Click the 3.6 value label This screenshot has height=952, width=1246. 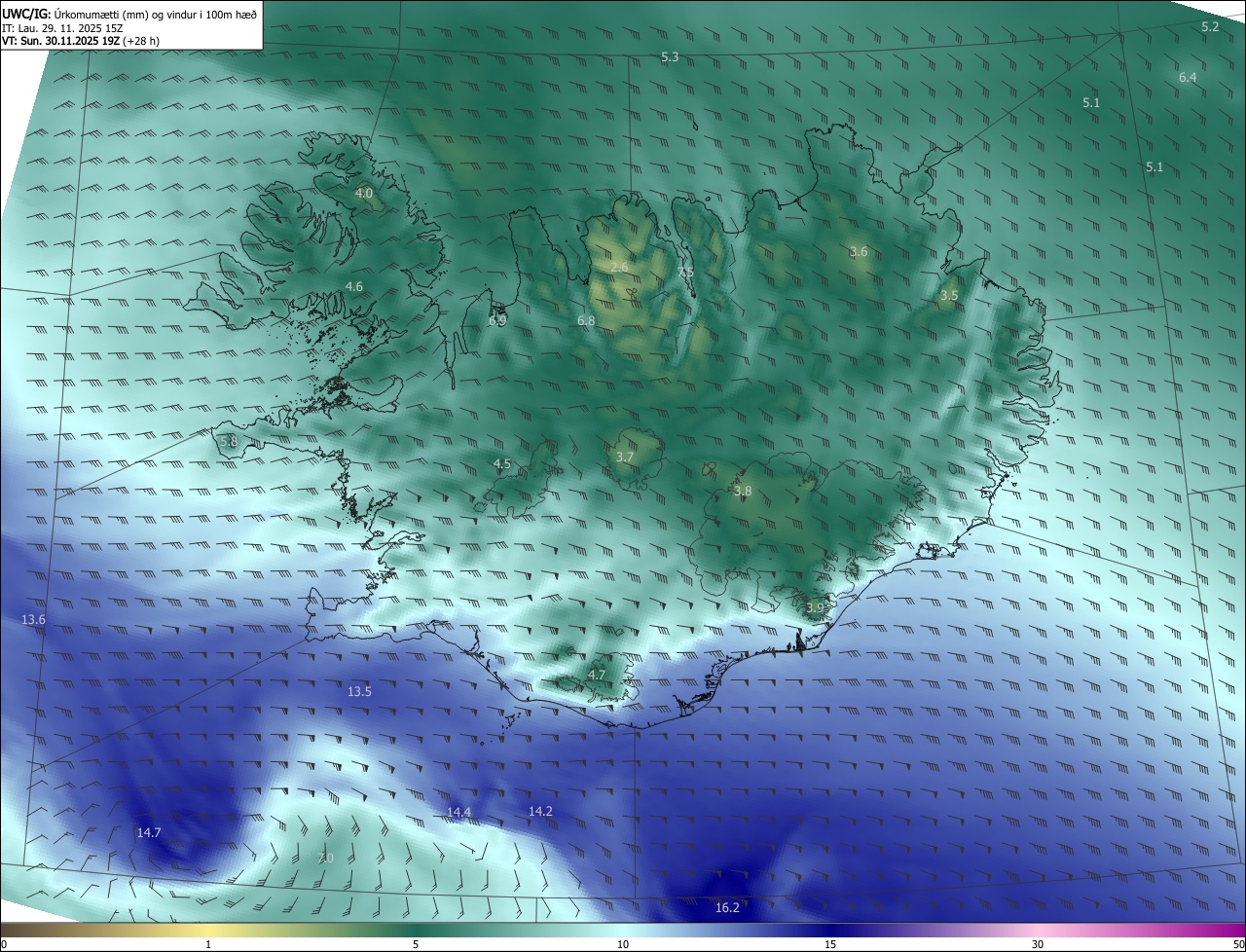point(859,251)
